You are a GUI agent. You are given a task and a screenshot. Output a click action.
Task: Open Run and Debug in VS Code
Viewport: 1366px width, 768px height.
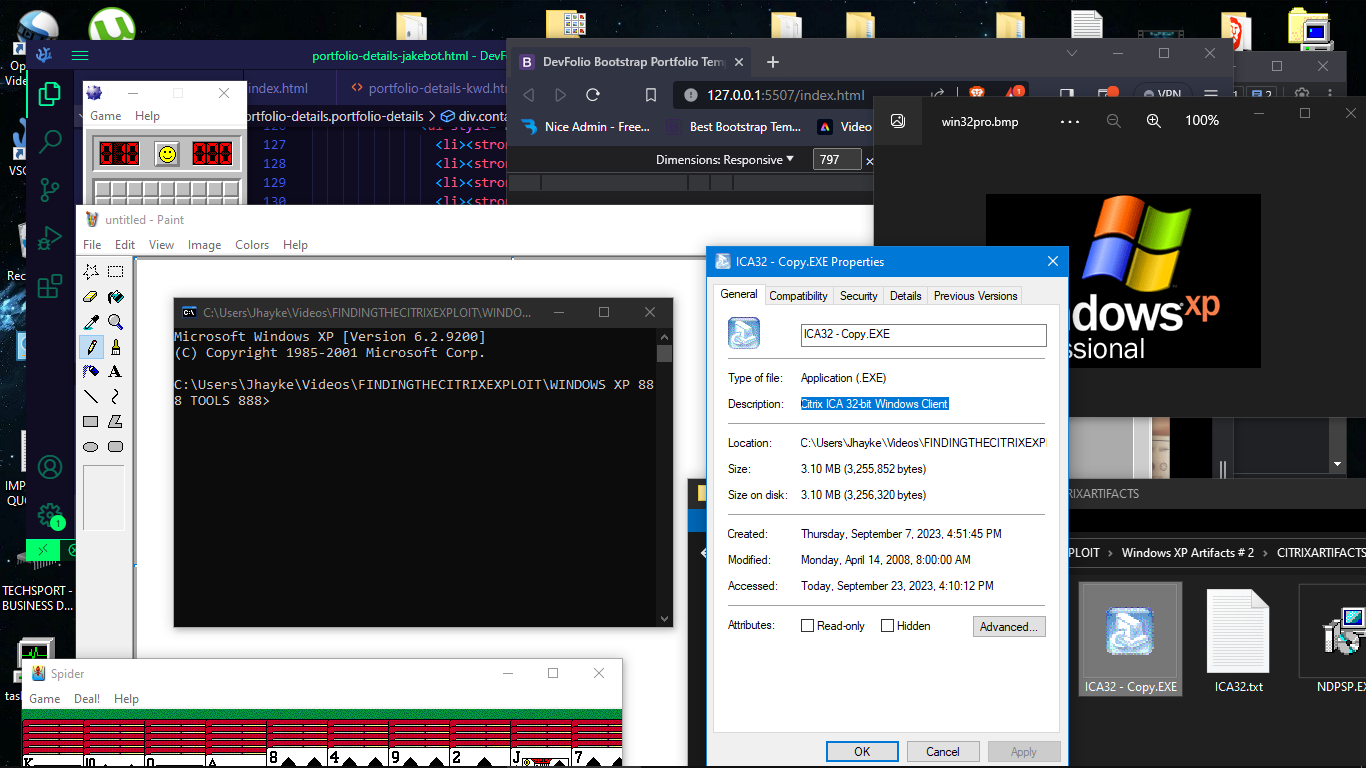pyautogui.click(x=49, y=239)
